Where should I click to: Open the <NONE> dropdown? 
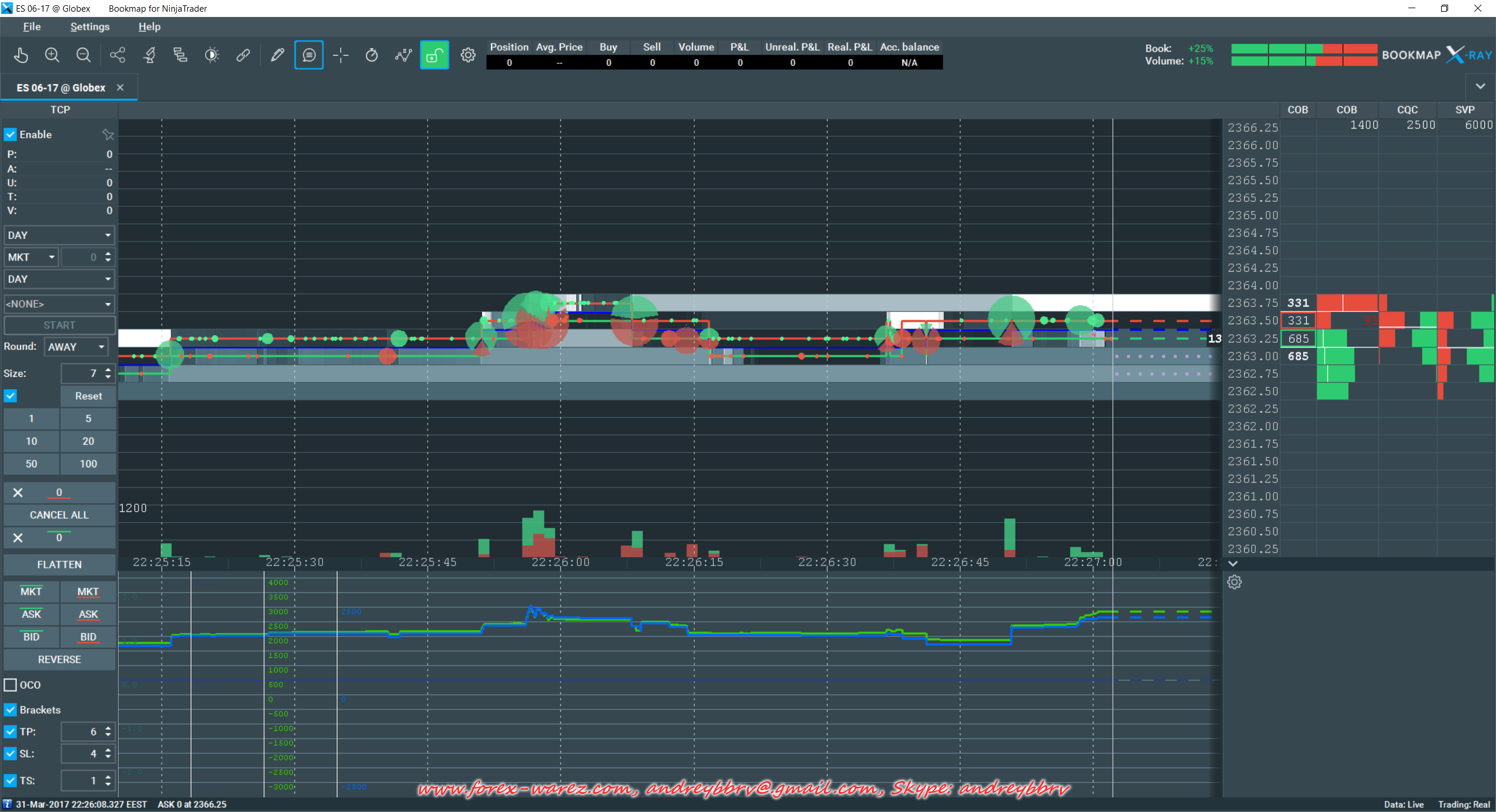pyautogui.click(x=58, y=304)
